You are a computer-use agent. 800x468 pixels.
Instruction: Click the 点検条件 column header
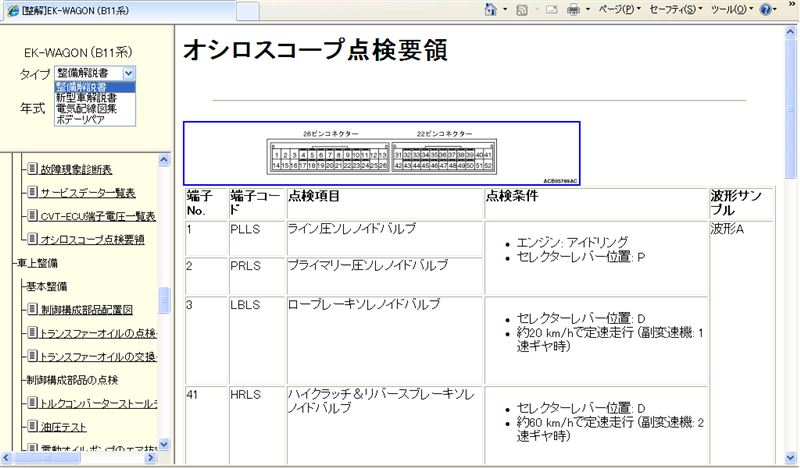[595, 204]
